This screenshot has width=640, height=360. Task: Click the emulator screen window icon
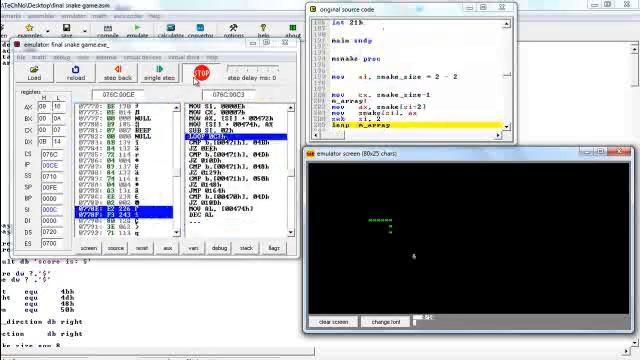pyautogui.click(x=311, y=153)
